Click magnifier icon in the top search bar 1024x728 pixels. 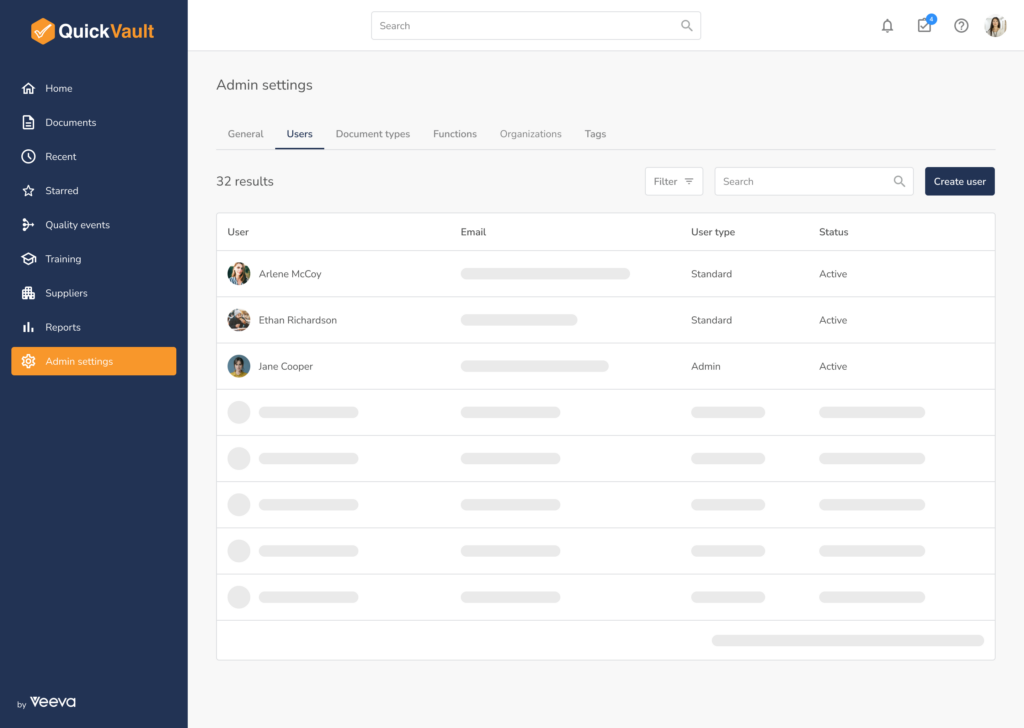click(687, 26)
